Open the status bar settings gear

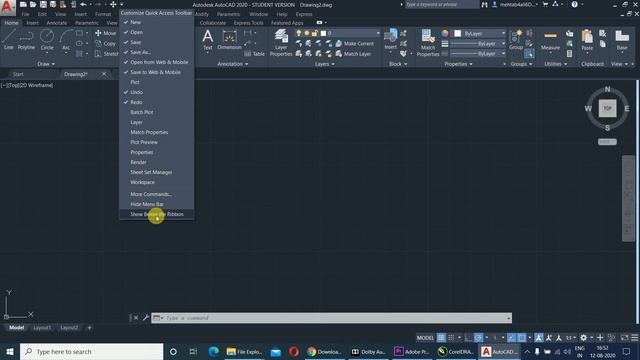584,338
